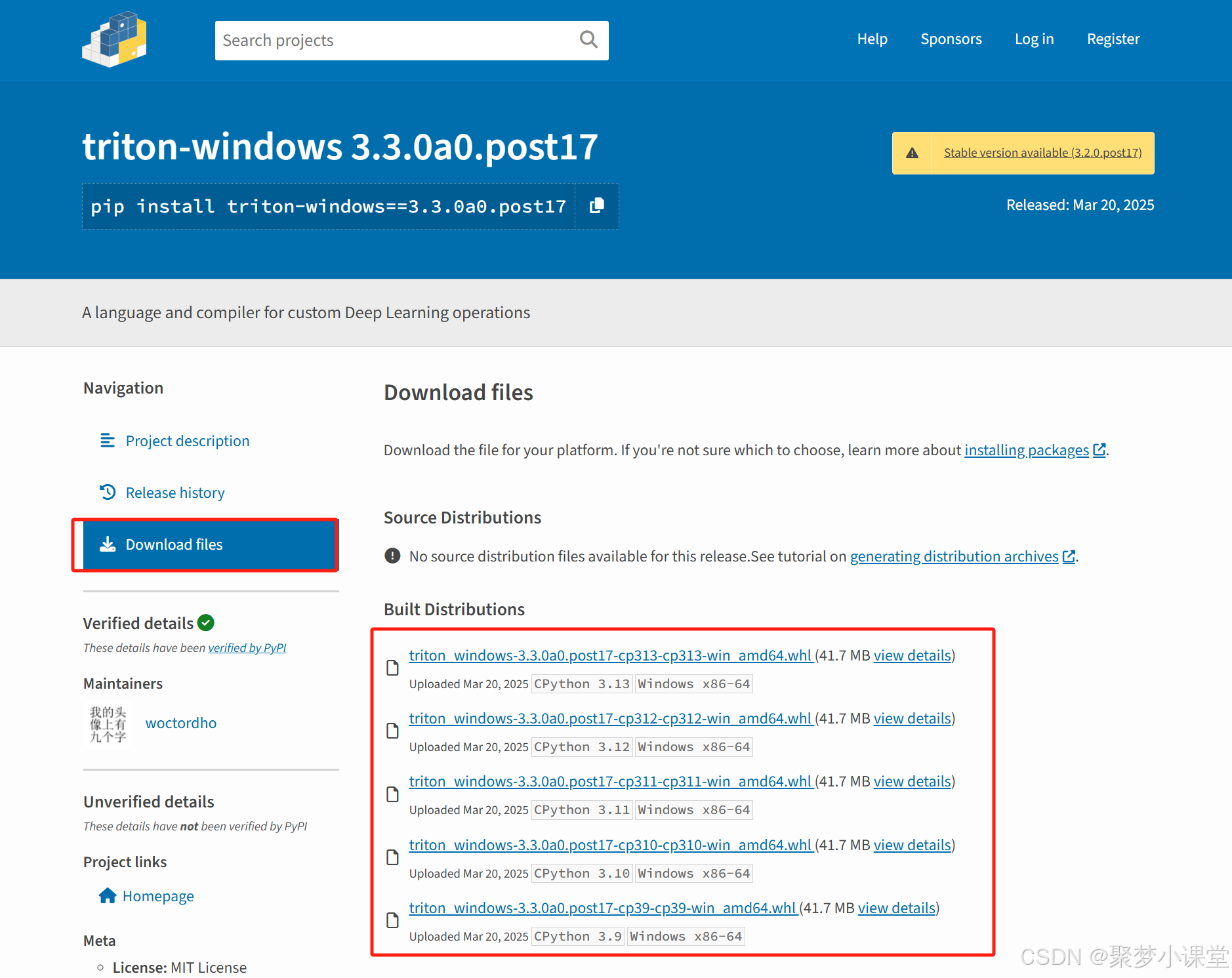Select Download files navigation tab

tap(210, 544)
